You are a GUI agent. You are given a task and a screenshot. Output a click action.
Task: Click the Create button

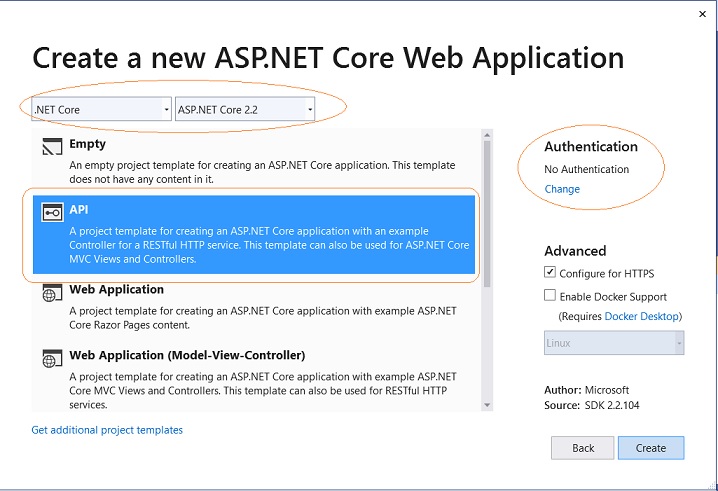coord(651,447)
